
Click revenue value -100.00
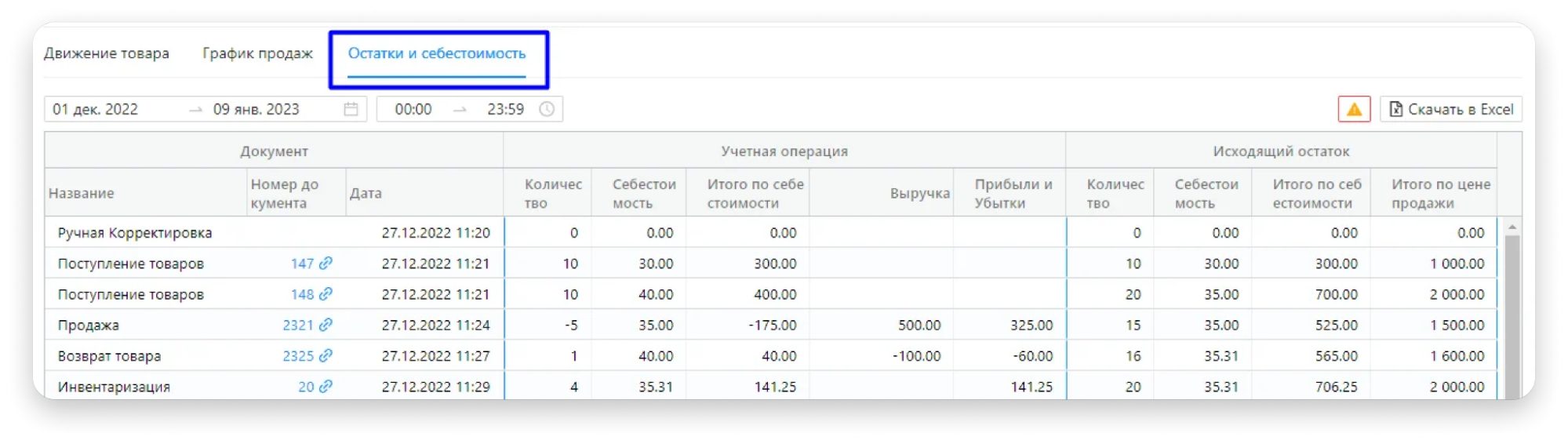click(x=916, y=355)
